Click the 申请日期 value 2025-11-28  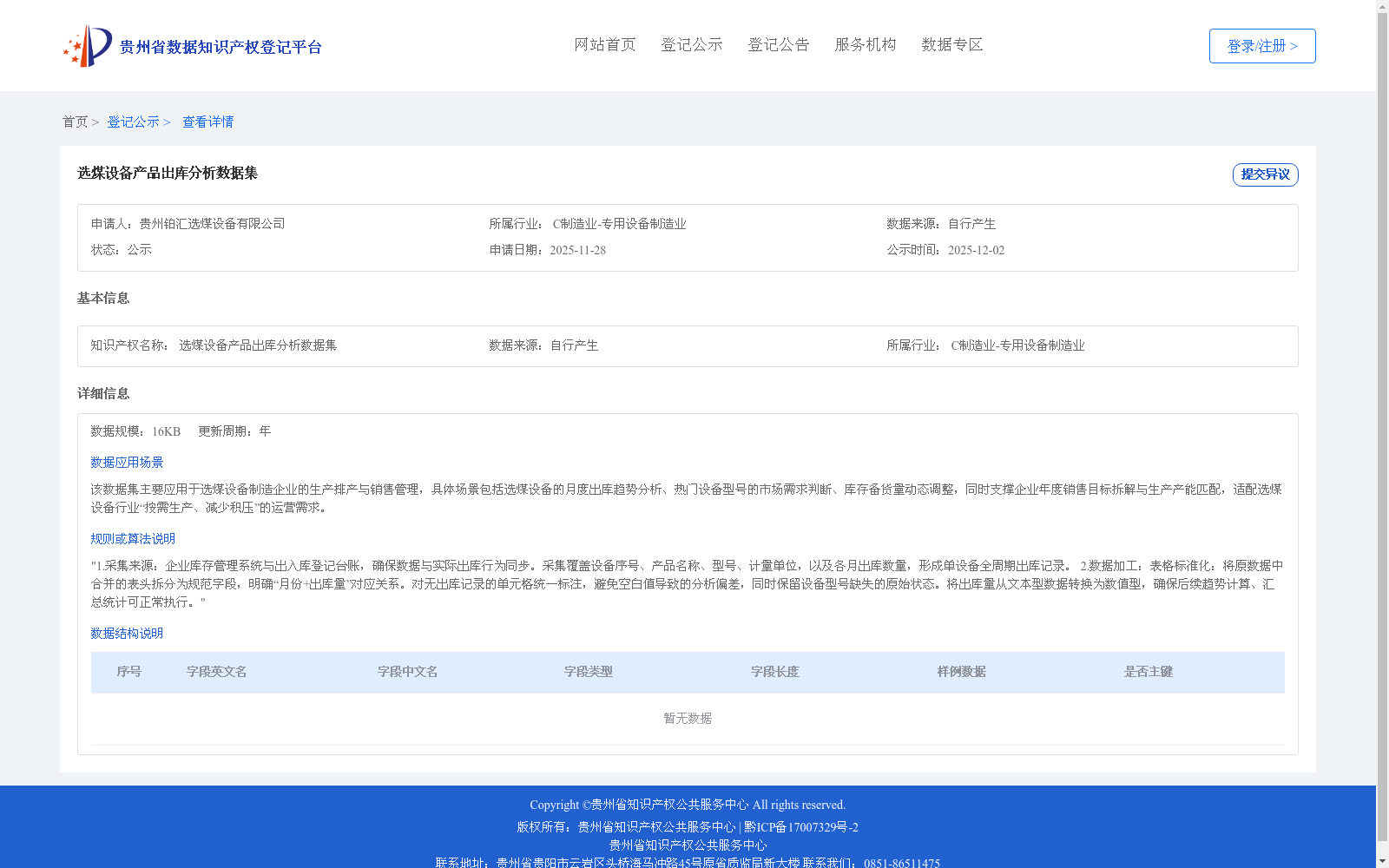pos(578,250)
